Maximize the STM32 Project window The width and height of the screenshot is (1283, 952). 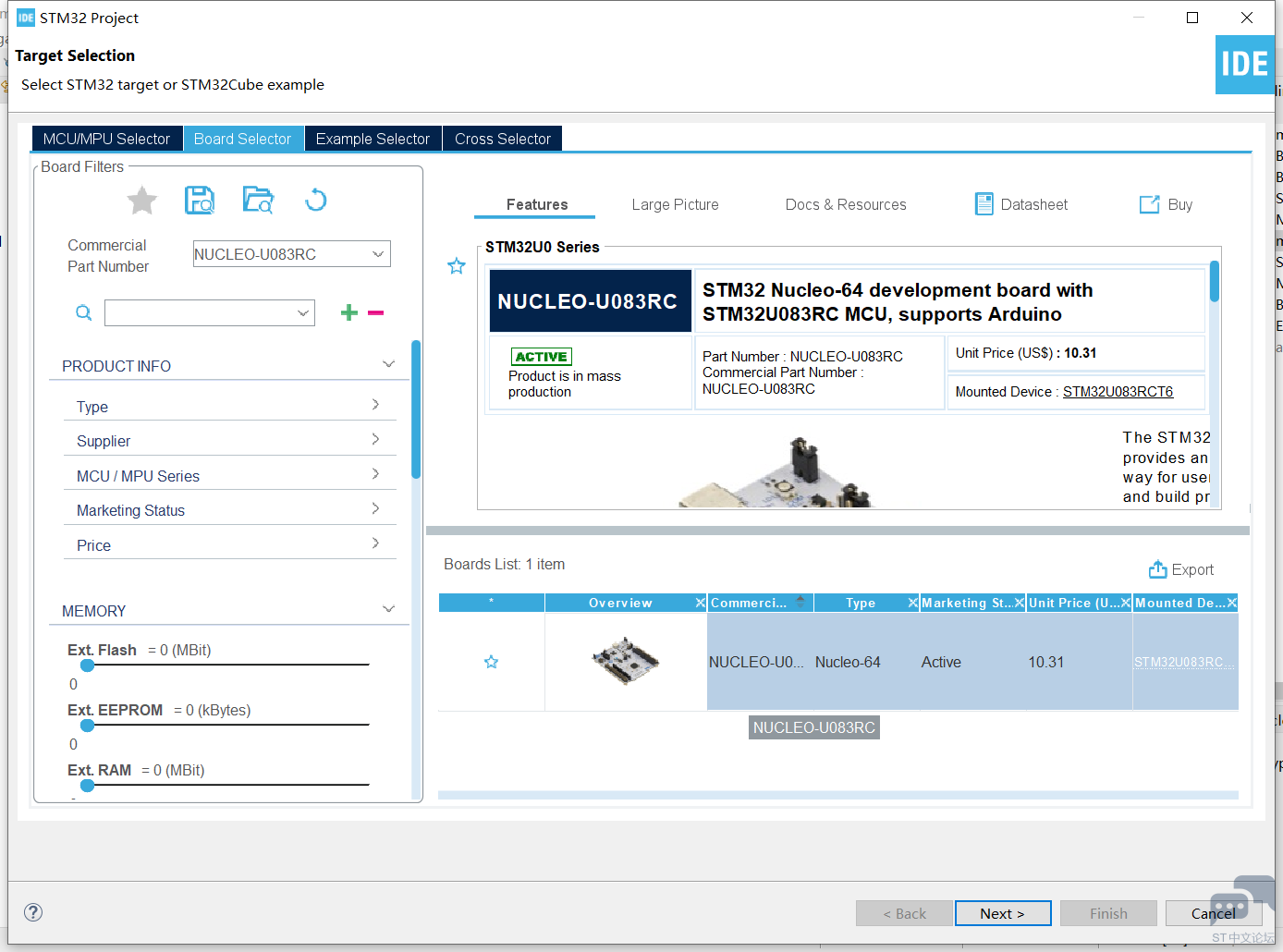coord(1192,18)
